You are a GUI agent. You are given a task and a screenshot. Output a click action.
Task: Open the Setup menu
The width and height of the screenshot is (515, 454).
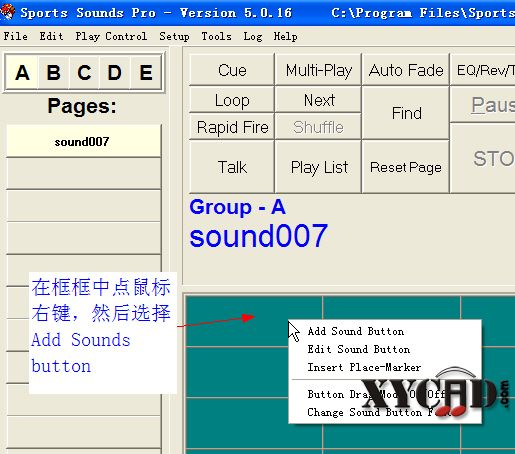pos(174,36)
